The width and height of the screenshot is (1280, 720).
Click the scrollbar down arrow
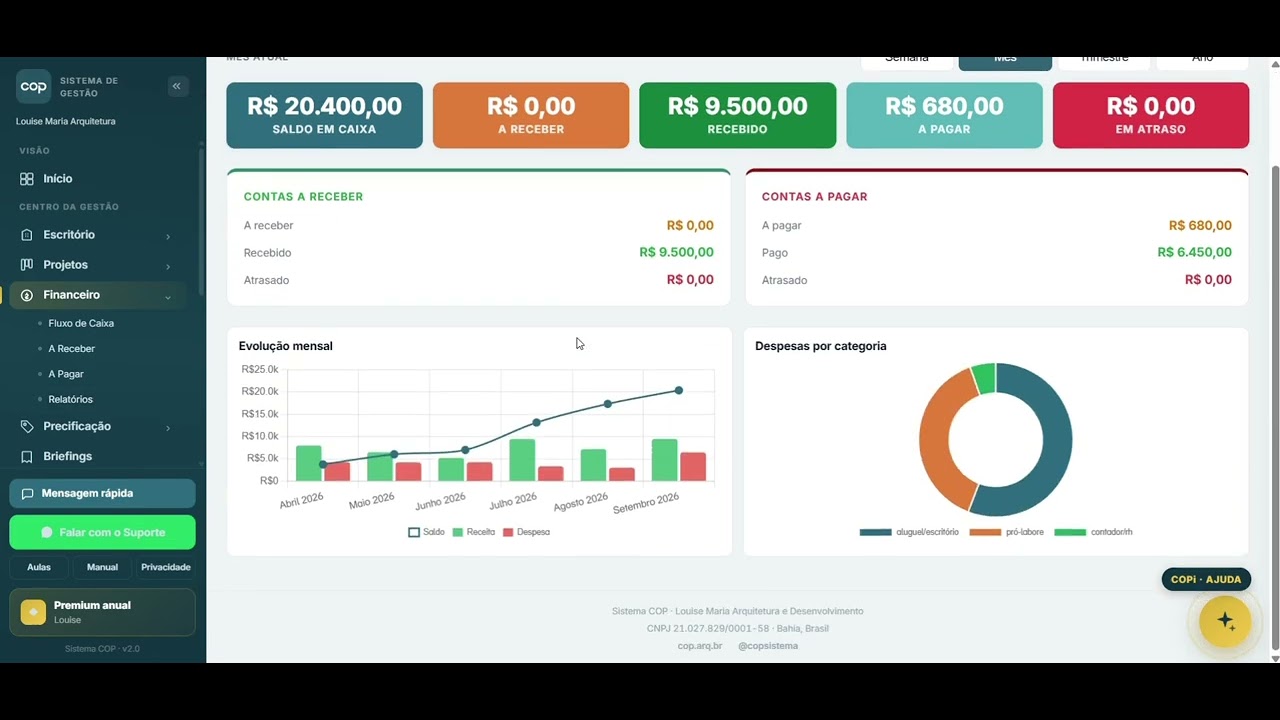coord(1275,658)
